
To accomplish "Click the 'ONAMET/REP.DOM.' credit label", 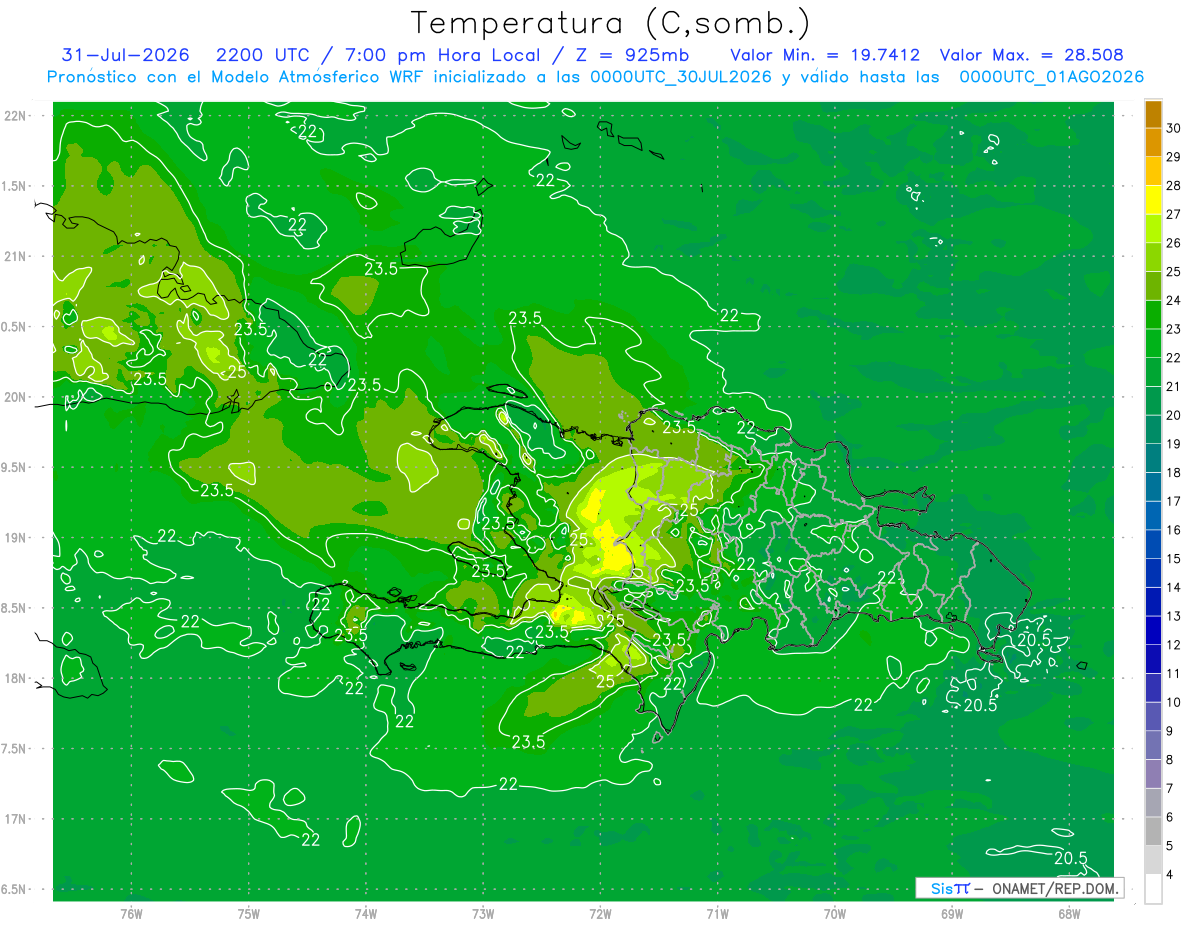I will [x=1057, y=888].
